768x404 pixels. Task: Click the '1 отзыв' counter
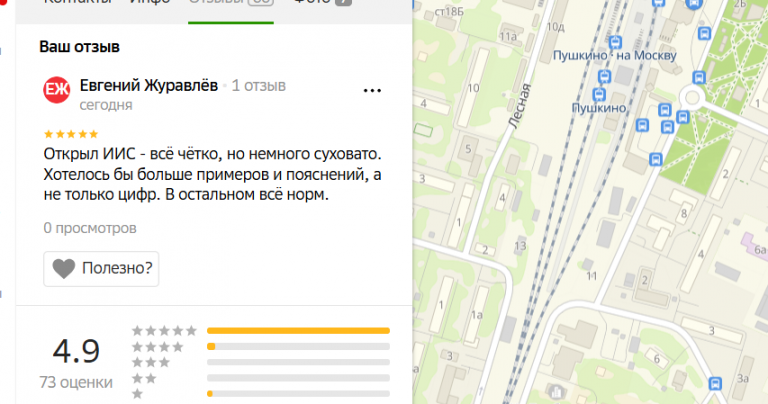(x=258, y=86)
